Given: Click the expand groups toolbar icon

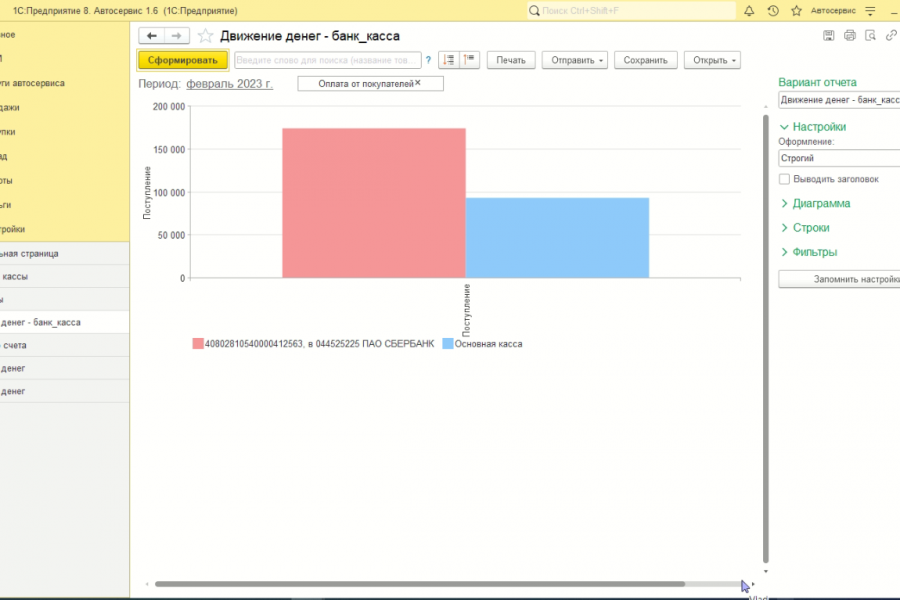Looking at the screenshot, I should (448, 60).
